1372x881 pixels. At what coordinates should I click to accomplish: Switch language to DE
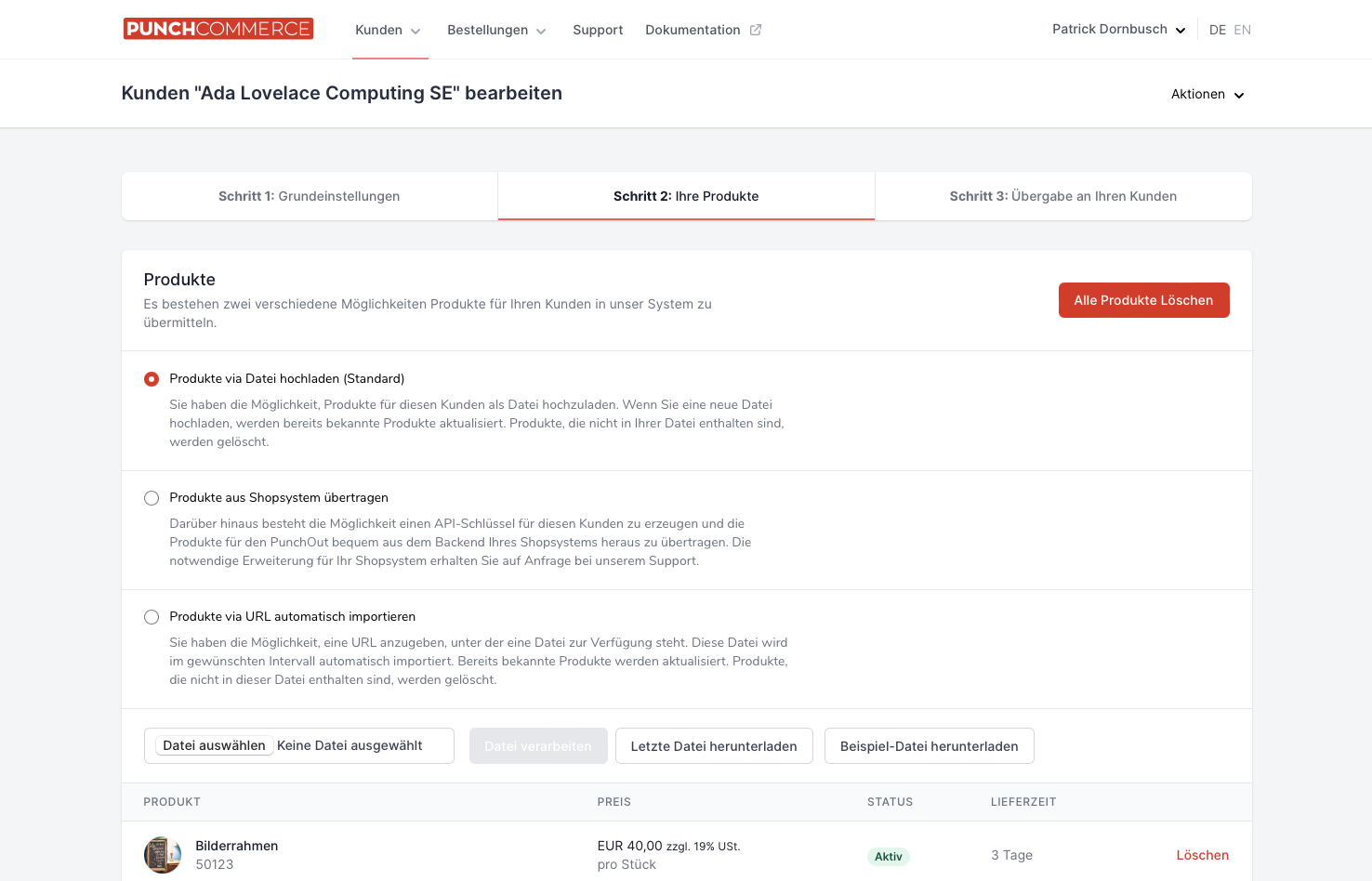pos(1218,30)
